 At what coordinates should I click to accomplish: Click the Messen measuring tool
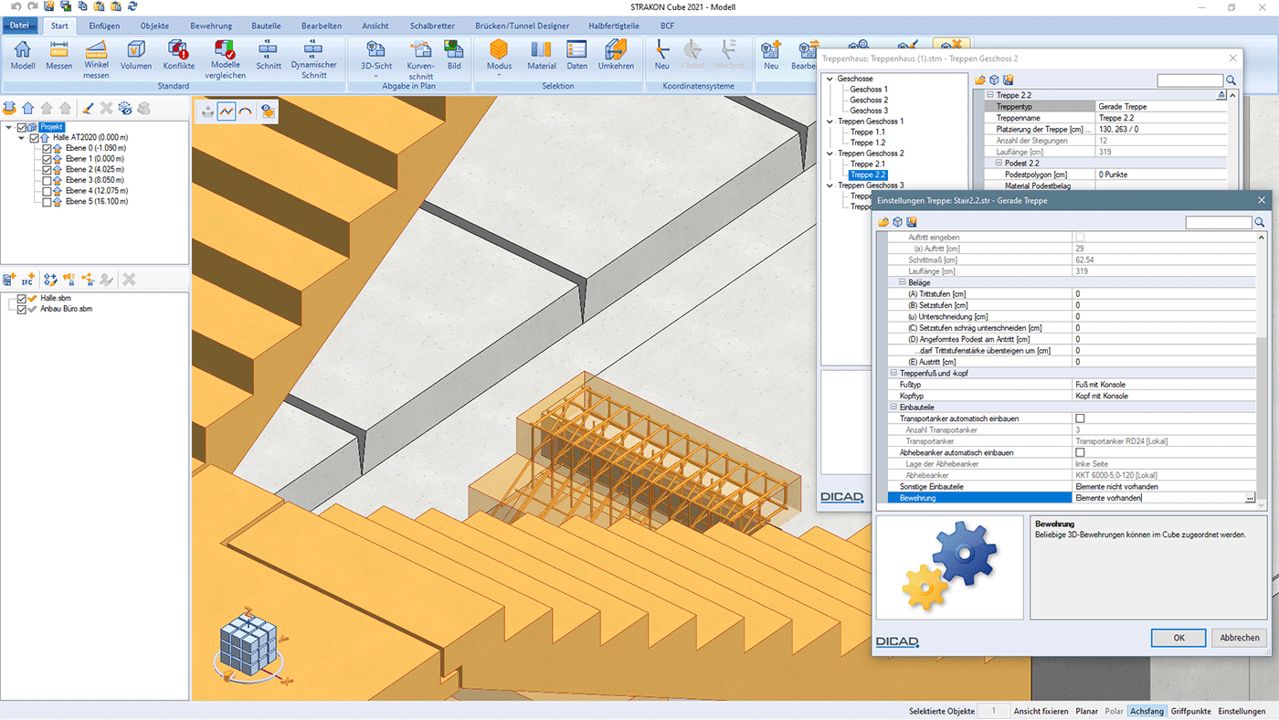(x=59, y=55)
